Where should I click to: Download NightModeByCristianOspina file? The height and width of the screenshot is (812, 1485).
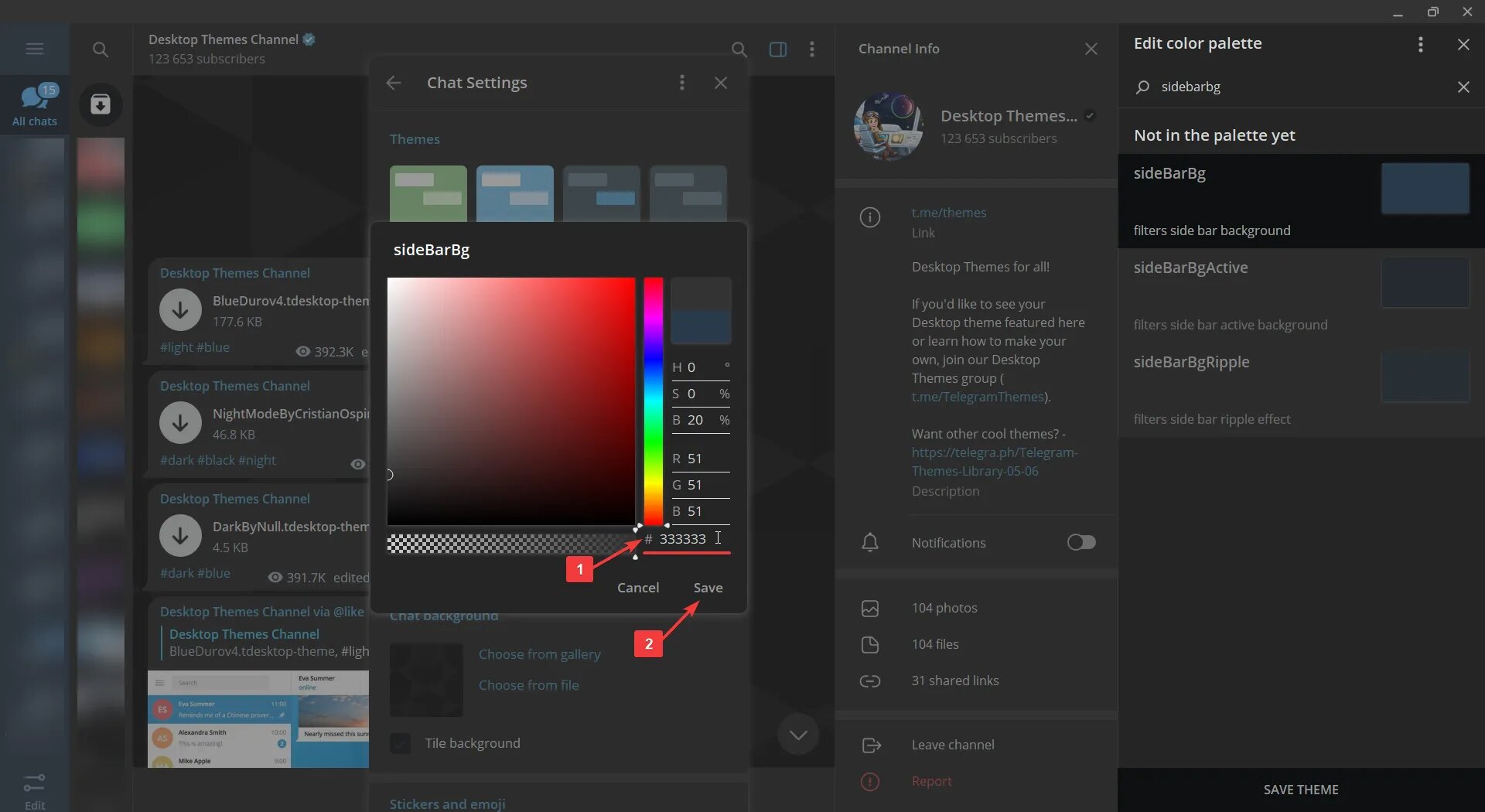click(180, 423)
